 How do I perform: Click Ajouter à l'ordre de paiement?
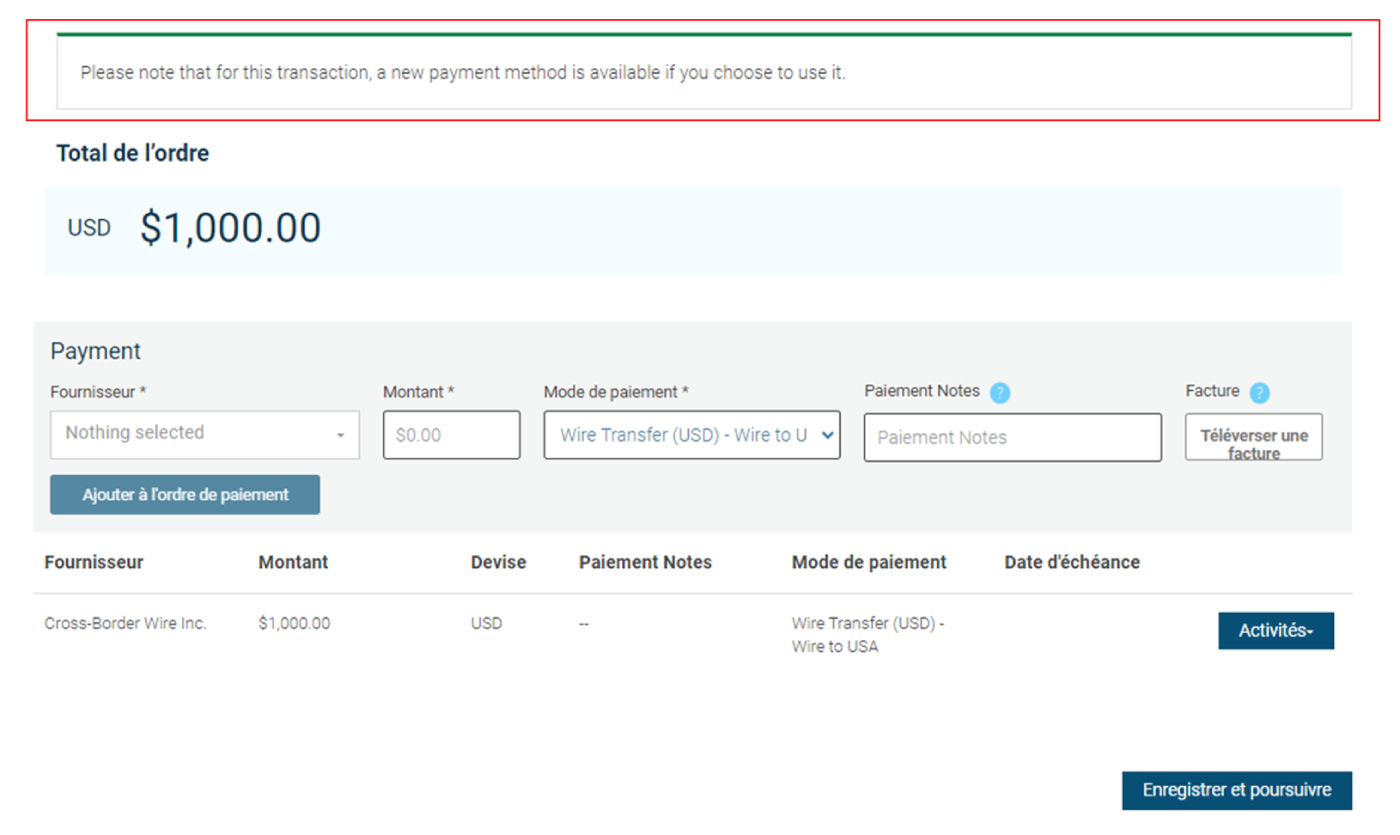[x=185, y=494]
